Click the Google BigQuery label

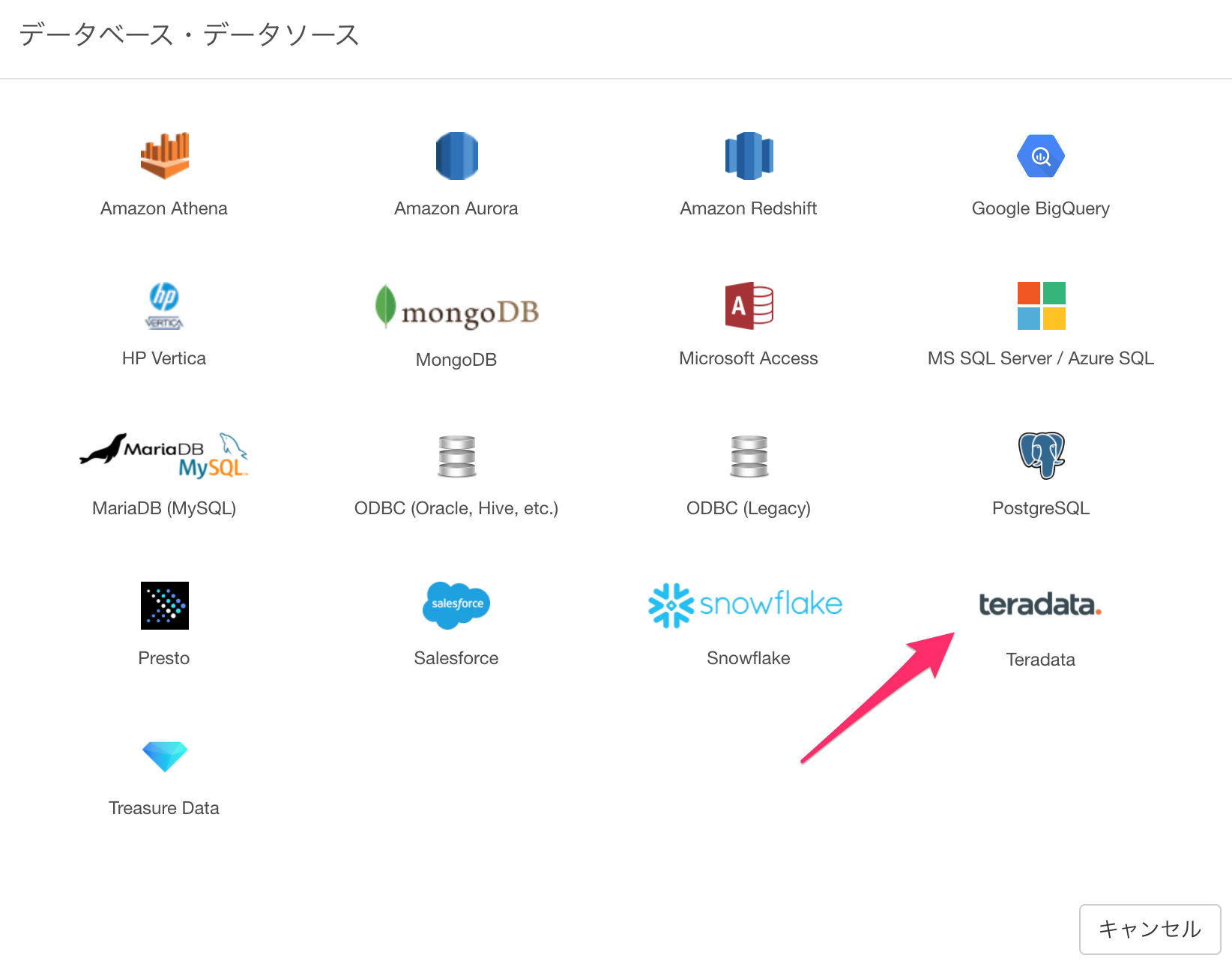1041,208
